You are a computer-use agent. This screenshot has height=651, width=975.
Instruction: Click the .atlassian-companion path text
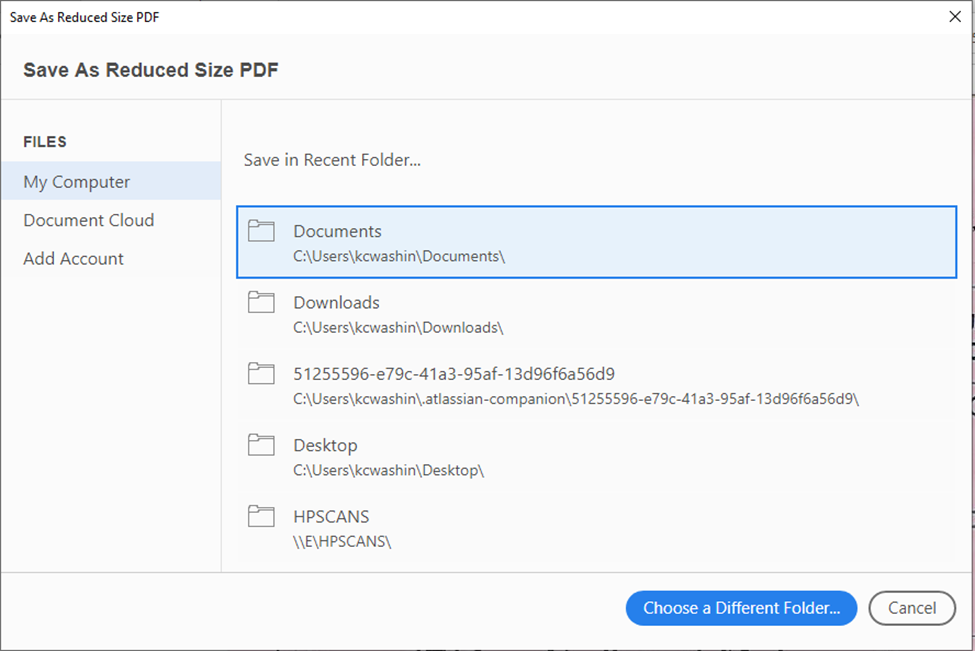576,398
